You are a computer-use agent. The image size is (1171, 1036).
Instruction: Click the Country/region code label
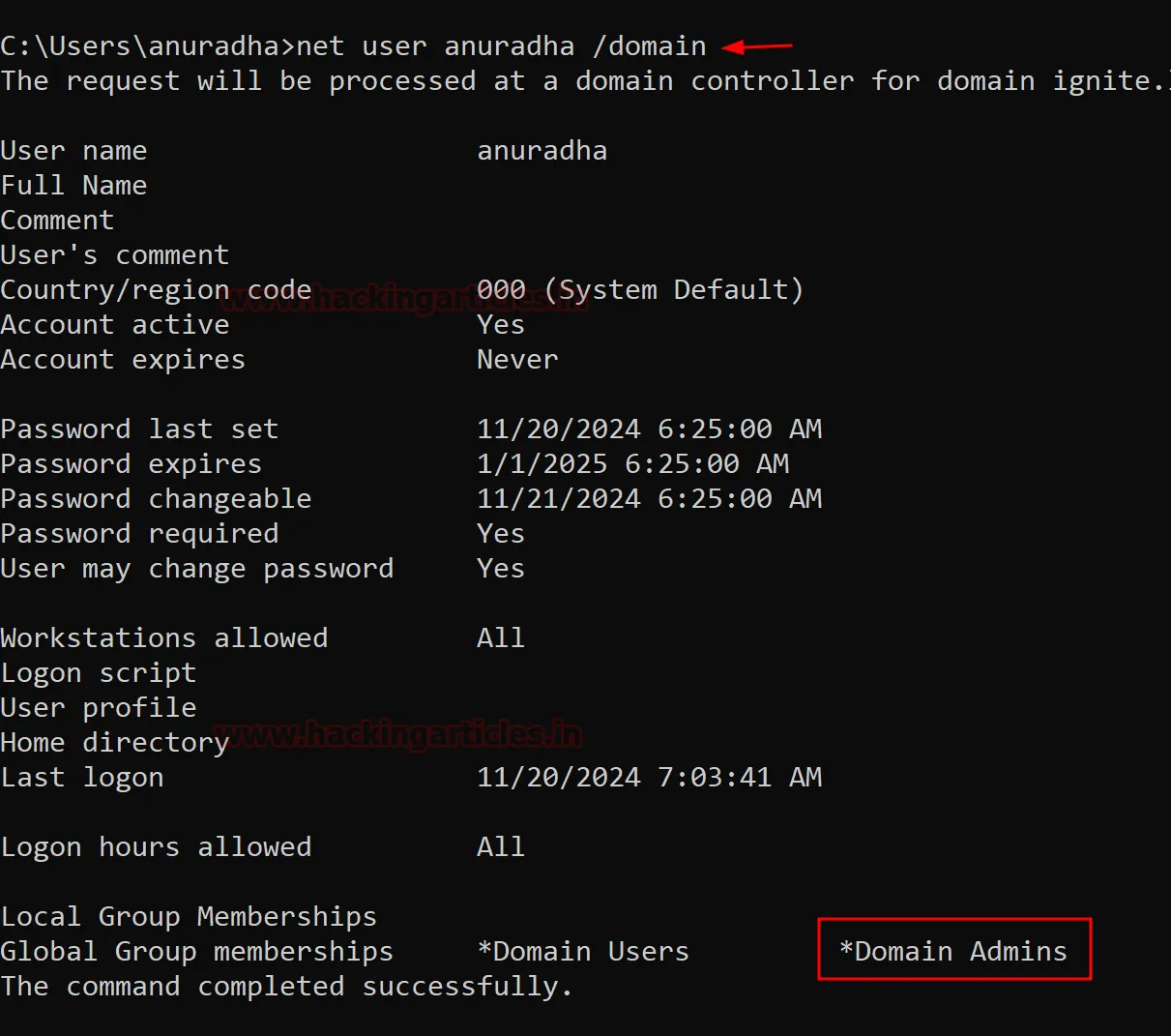pos(156,289)
